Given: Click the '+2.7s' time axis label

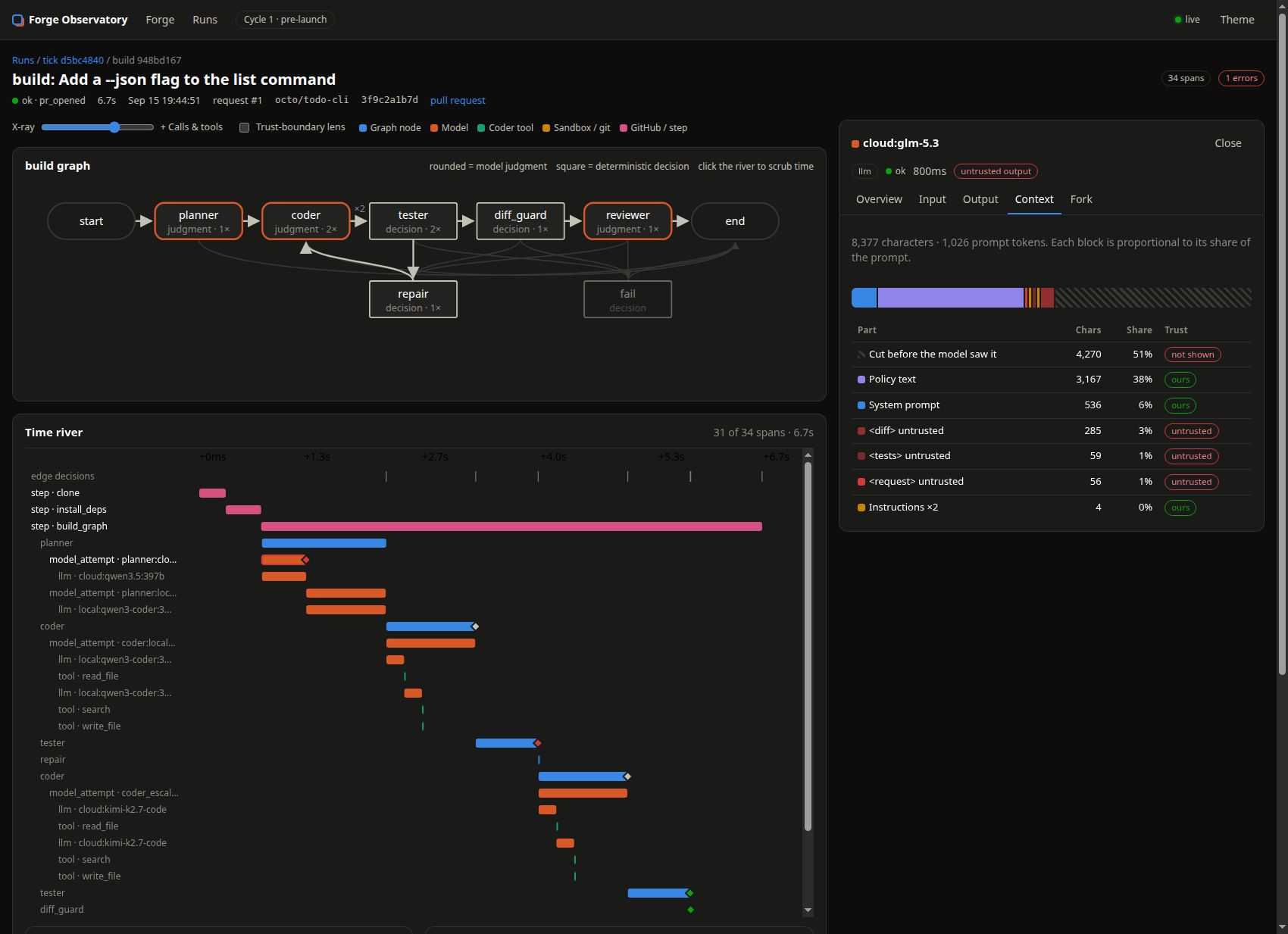Looking at the screenshot, I should (435, 457).
